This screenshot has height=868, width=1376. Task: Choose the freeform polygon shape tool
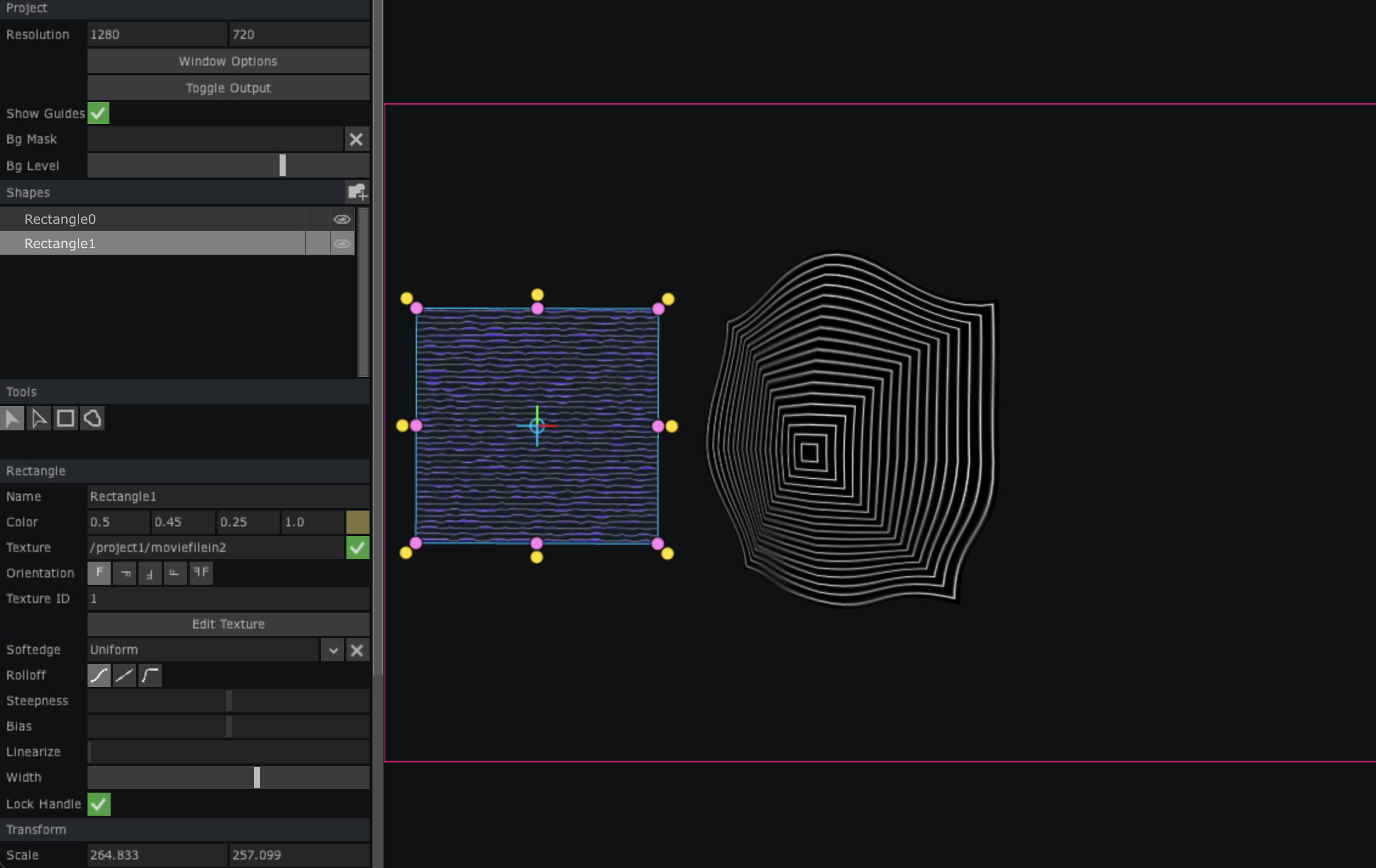(92, 418)
